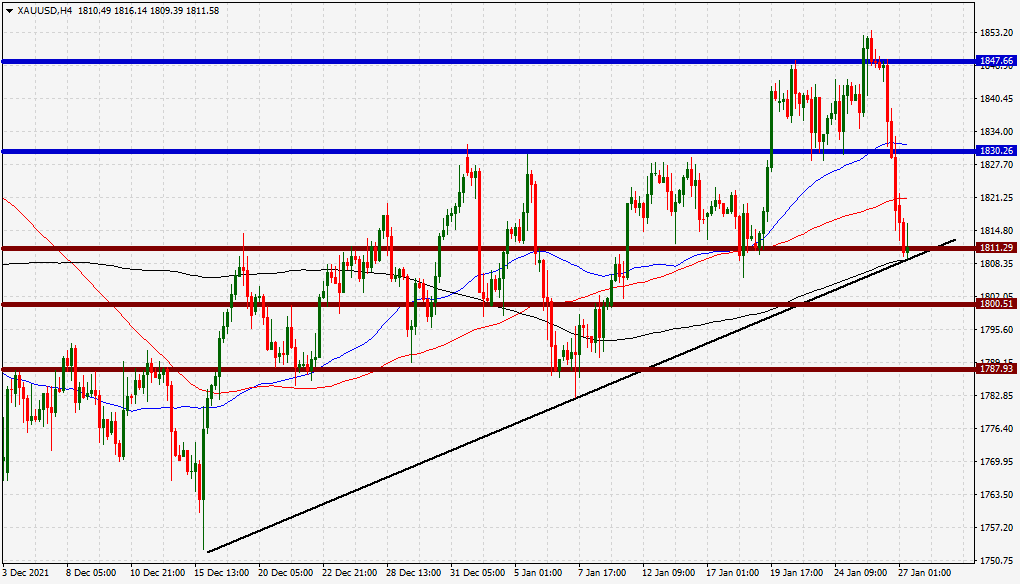Click the XAUUSD,H4 symbol title
This screenshot has width=1020, height=584.
pos(45,10)
